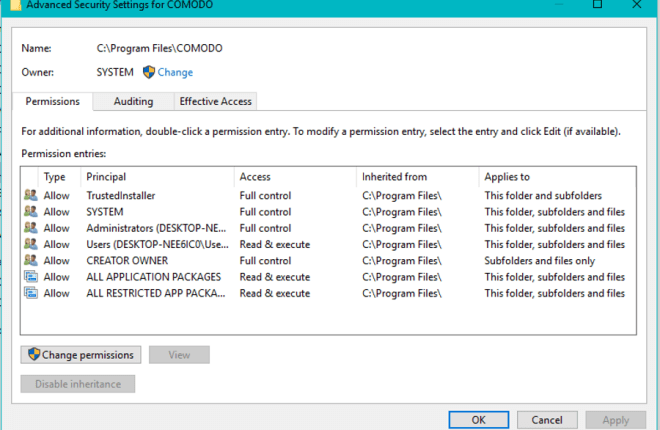Click the Users entry's group icon
Screen dimensions: 660x430
[31, 244]
